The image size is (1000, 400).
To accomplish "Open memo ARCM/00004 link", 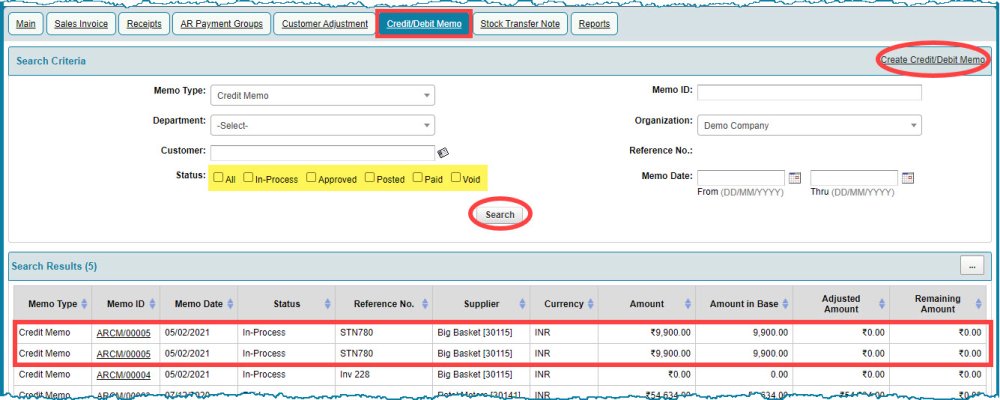I will point(124,374).
